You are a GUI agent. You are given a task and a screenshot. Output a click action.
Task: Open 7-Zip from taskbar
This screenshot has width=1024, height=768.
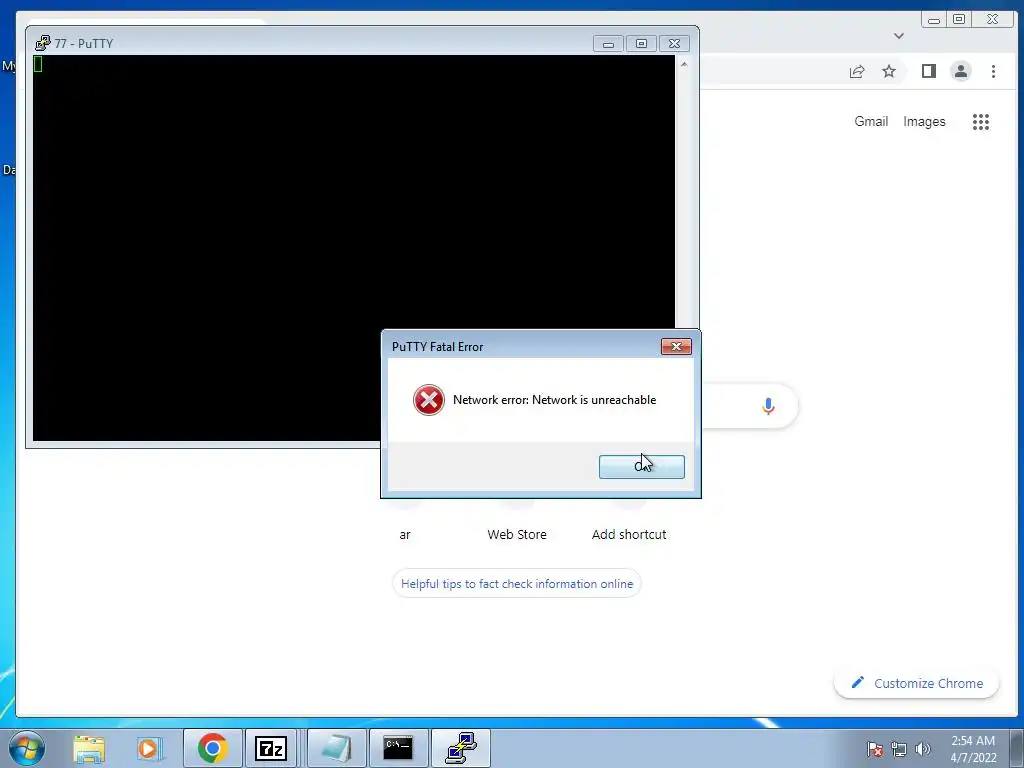[271, 748]
